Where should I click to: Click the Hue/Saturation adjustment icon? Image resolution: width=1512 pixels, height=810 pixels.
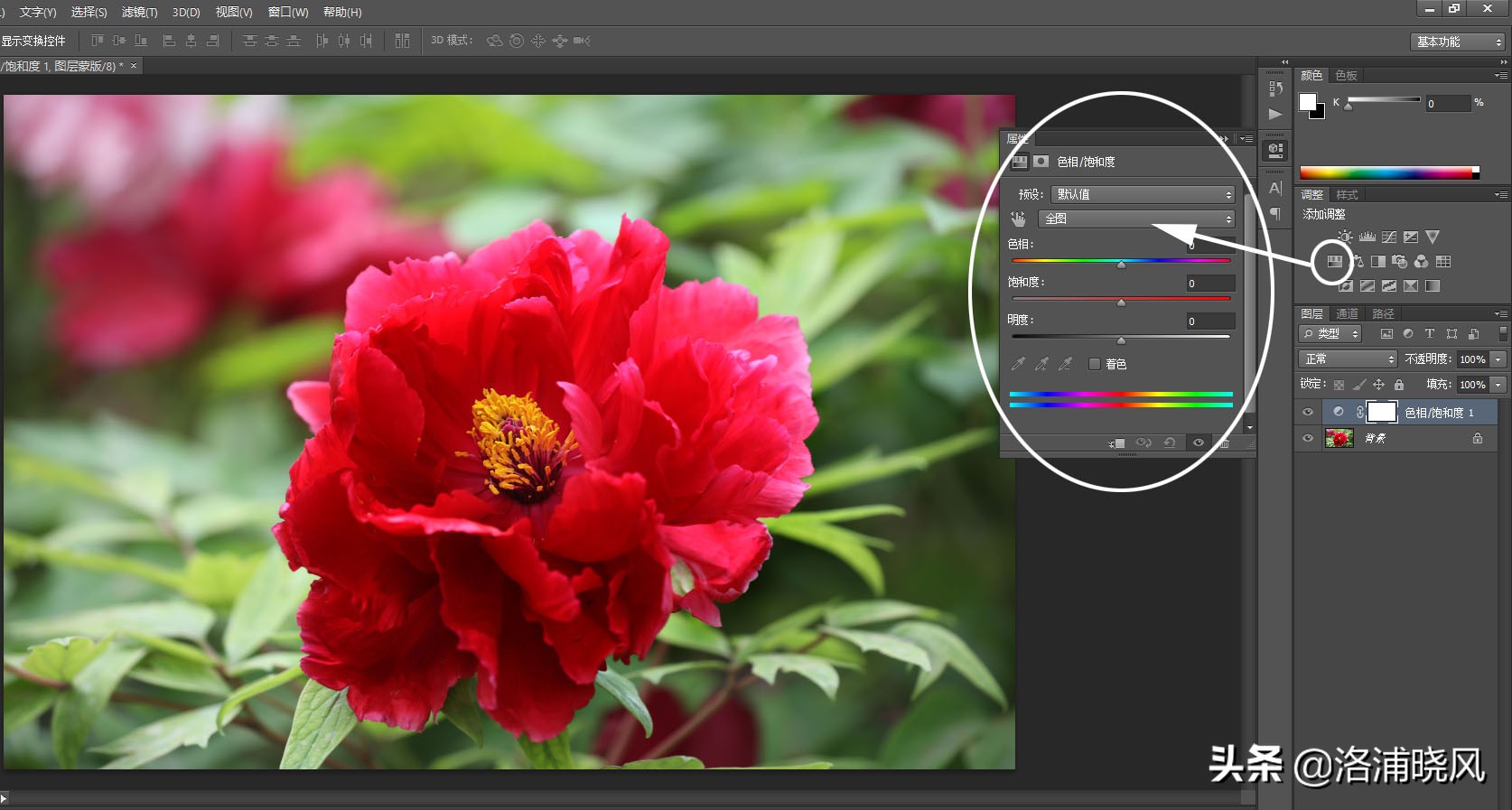[x=1334, y=262]
